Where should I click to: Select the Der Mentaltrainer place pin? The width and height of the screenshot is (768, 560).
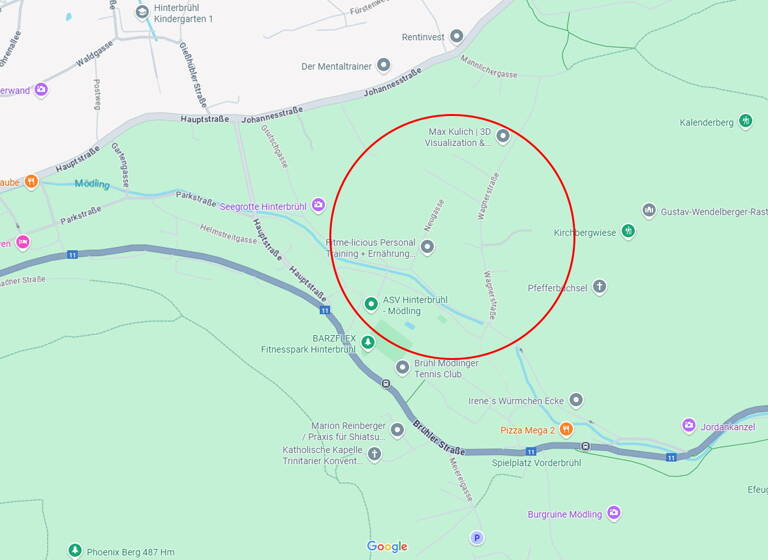pyautogui.click(x=384, y=65)
